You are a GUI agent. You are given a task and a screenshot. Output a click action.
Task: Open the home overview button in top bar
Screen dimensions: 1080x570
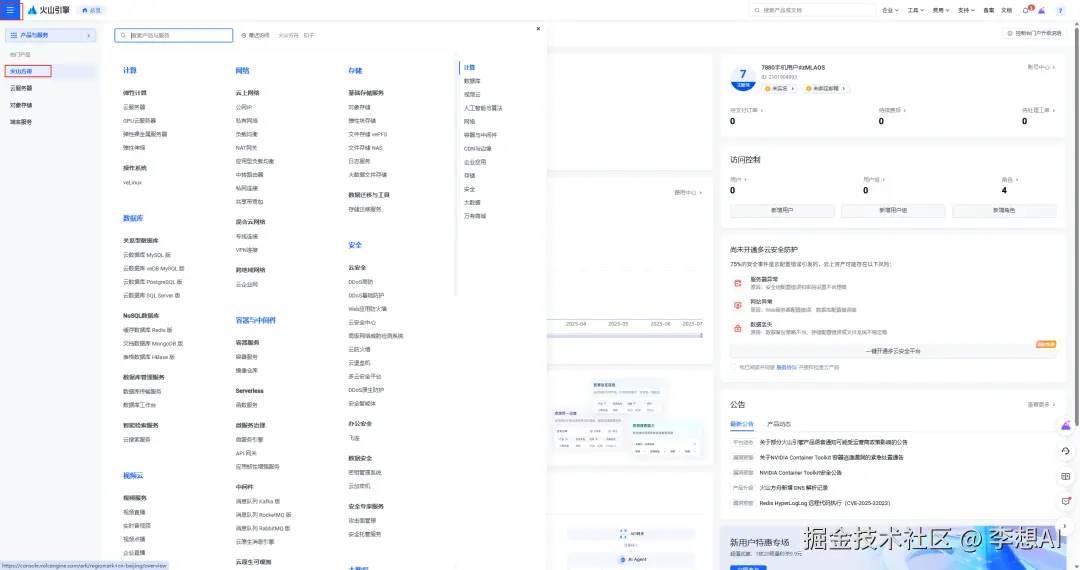click(x=92, y=10)
